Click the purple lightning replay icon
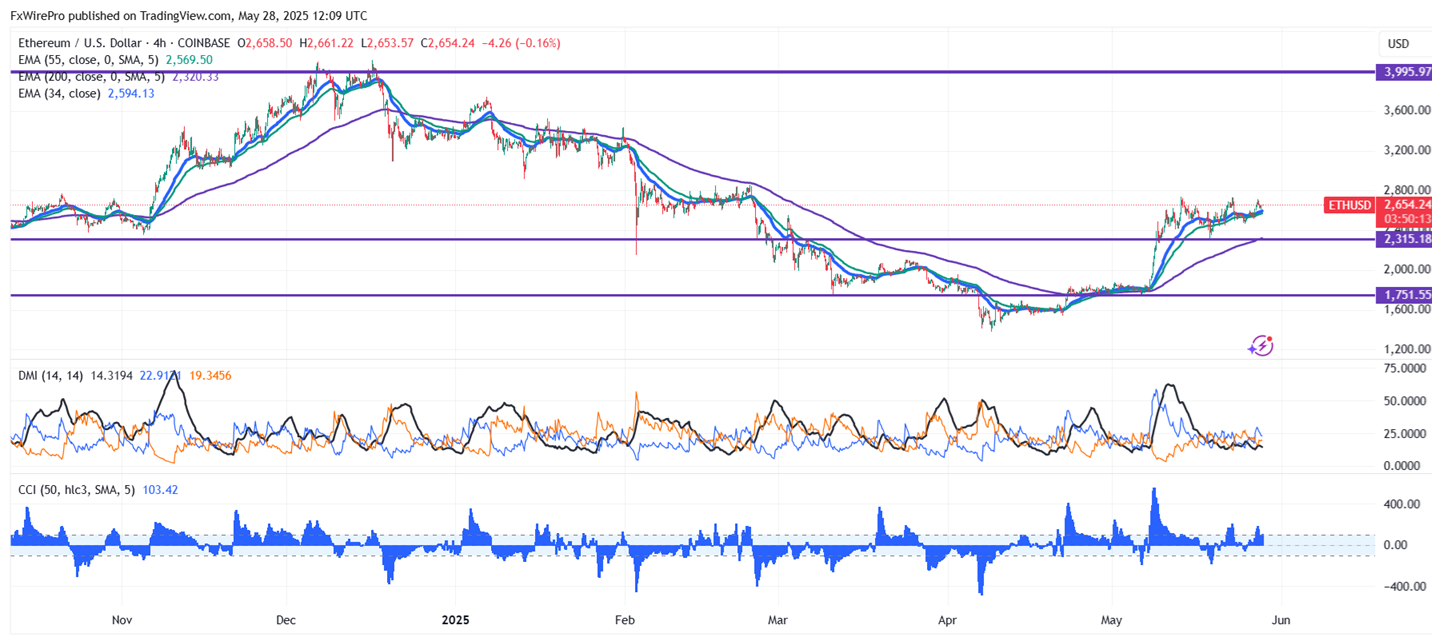Viewport: 1432px width, 637px height. (1262, 345)
